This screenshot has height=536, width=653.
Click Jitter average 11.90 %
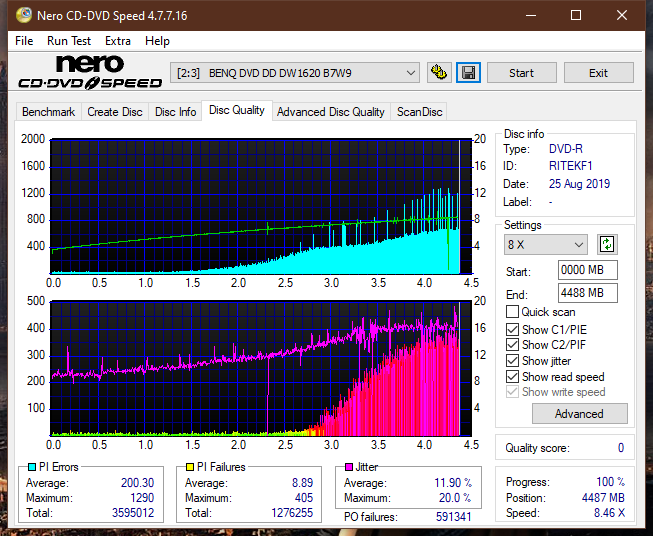453,483
